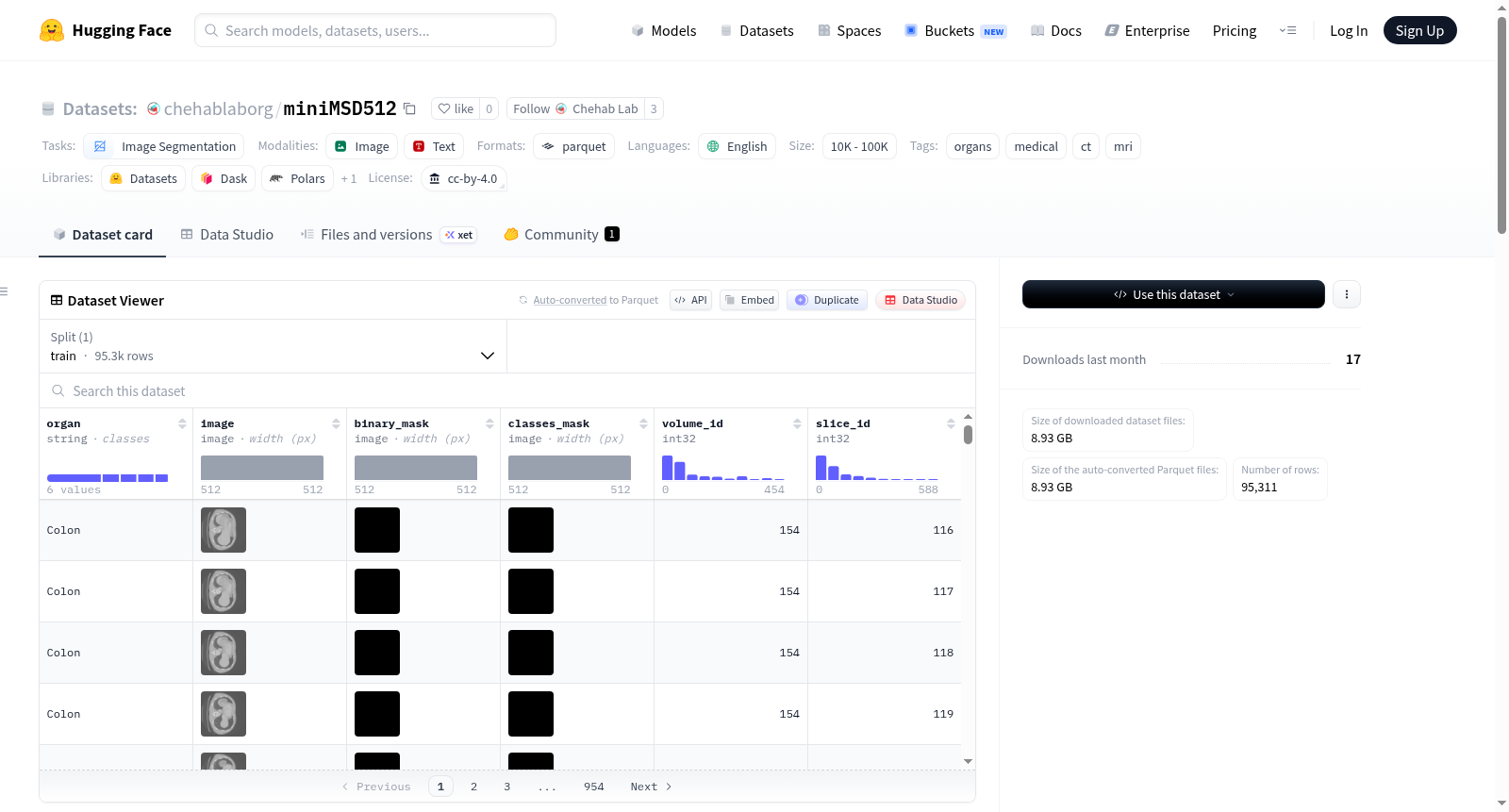Expand the more navigation options menu

[x=1287, y=30]
